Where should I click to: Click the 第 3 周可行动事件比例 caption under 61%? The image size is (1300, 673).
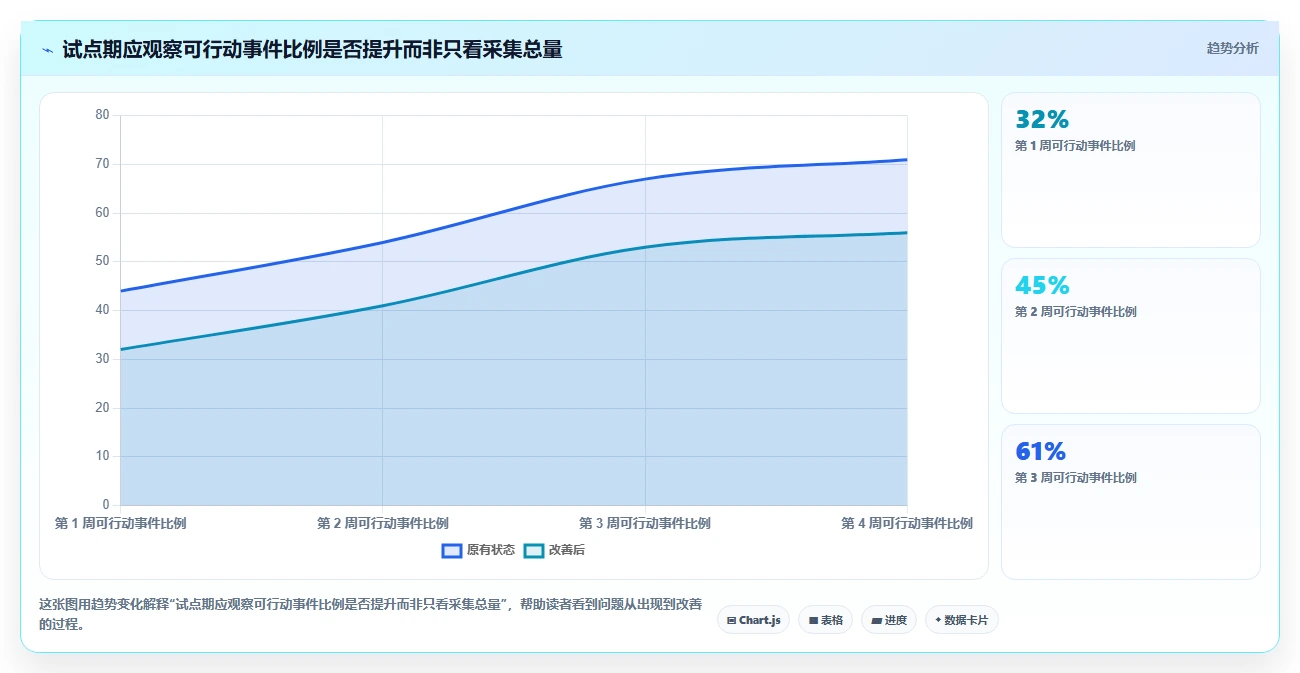[1076, 478]
